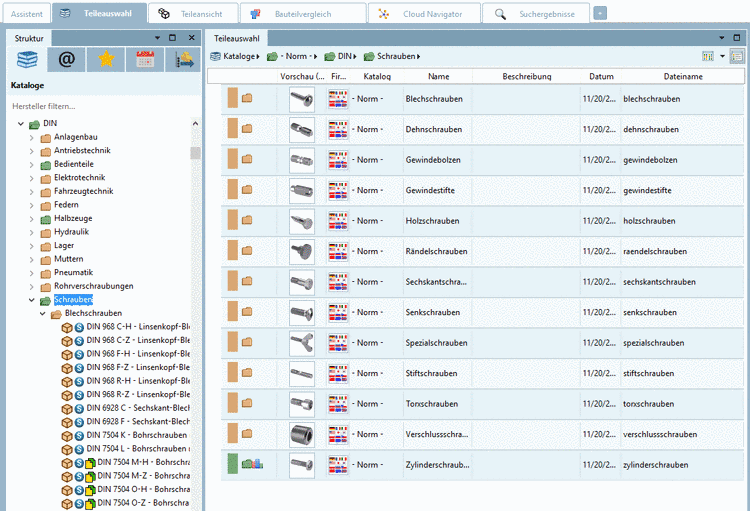The image size is (750, 511).
Task: Click the Holzschrauben preview thumbnail
Action: pyautogui.click(x=302, y=221)
